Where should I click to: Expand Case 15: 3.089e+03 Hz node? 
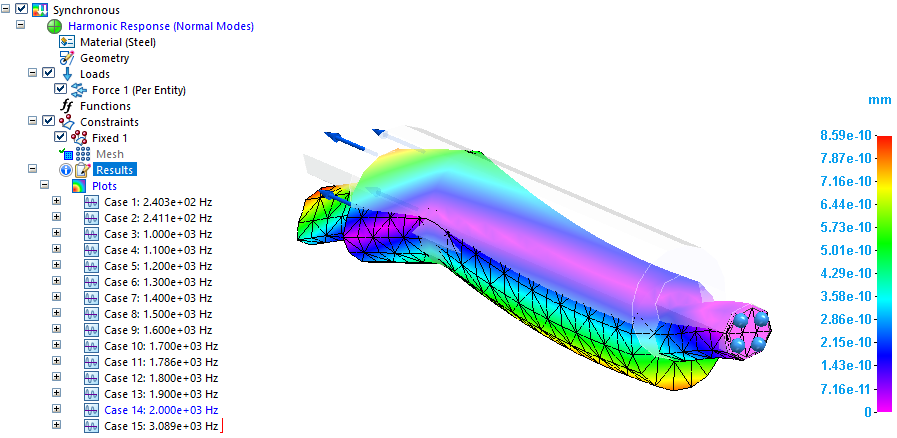(x=56, y=426)
